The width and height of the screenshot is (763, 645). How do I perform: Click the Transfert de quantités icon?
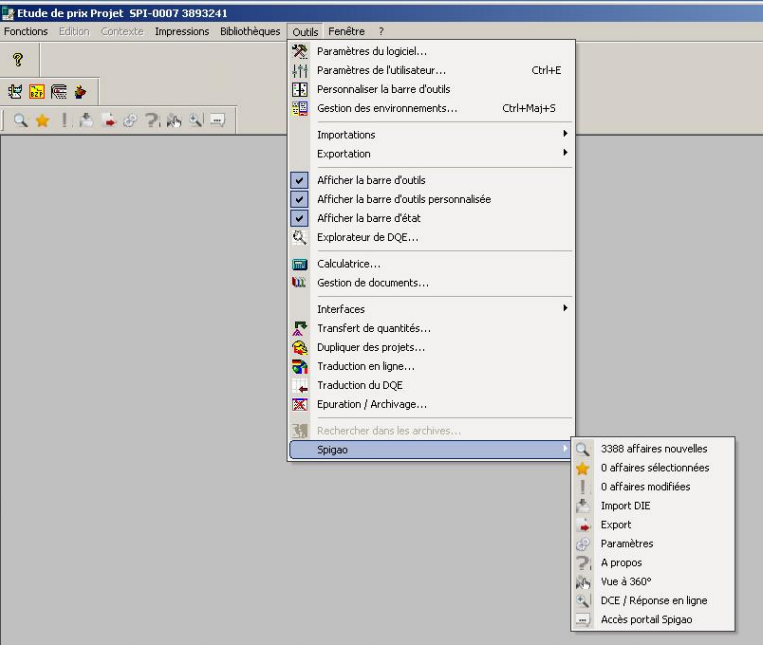(300, 328)
